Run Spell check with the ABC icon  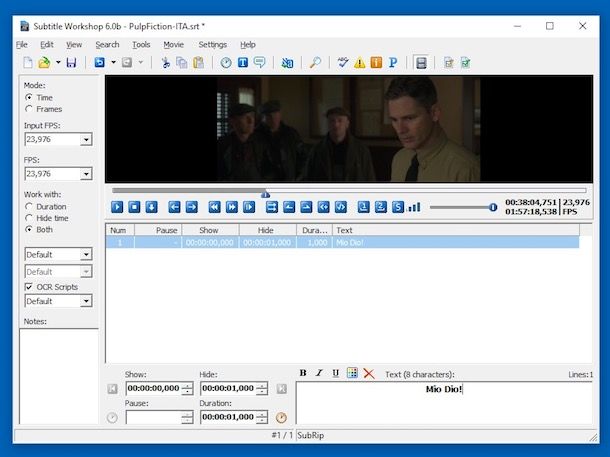342,62
